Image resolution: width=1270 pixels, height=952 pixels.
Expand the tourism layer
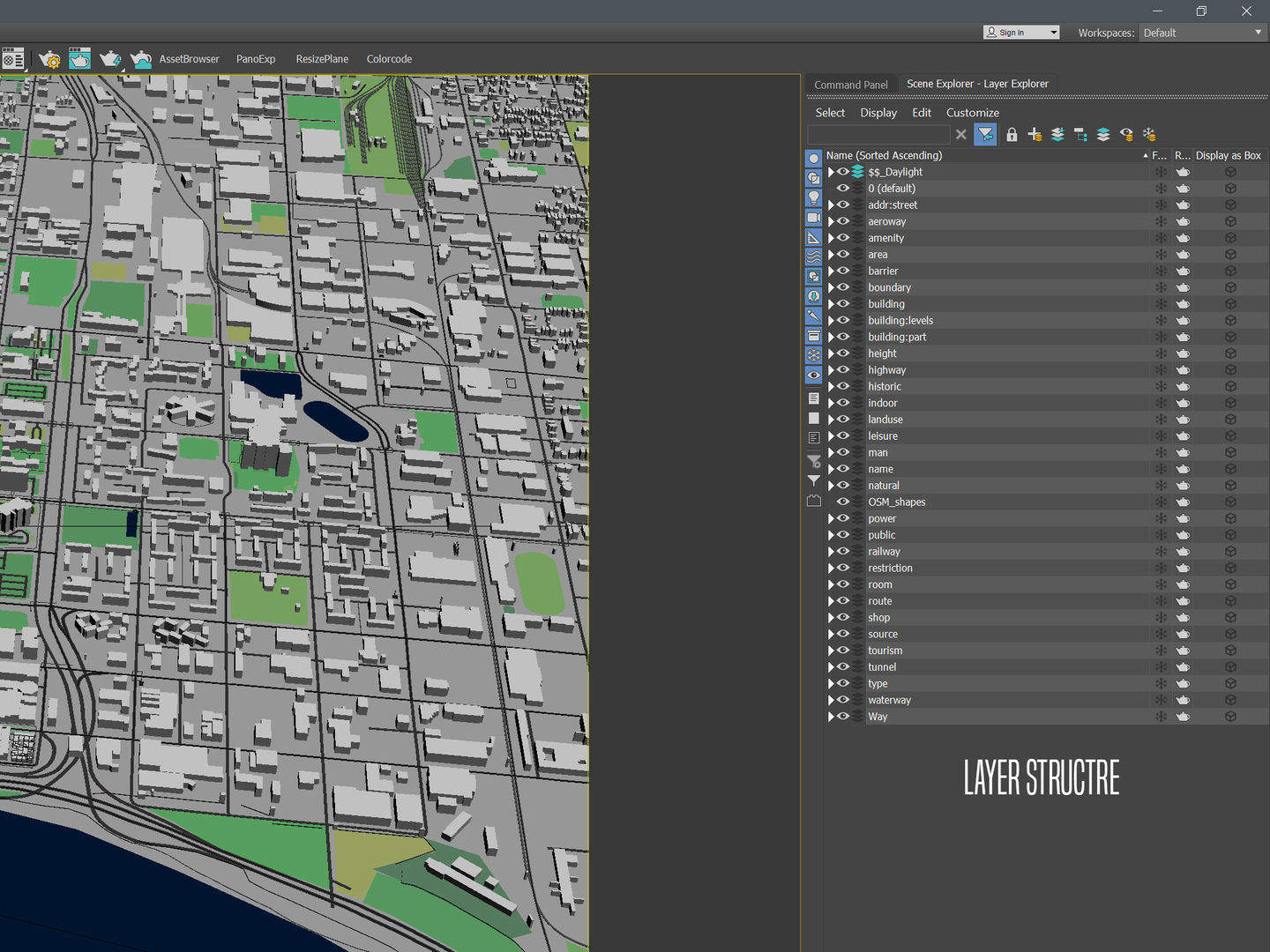[x=830, y=651]
